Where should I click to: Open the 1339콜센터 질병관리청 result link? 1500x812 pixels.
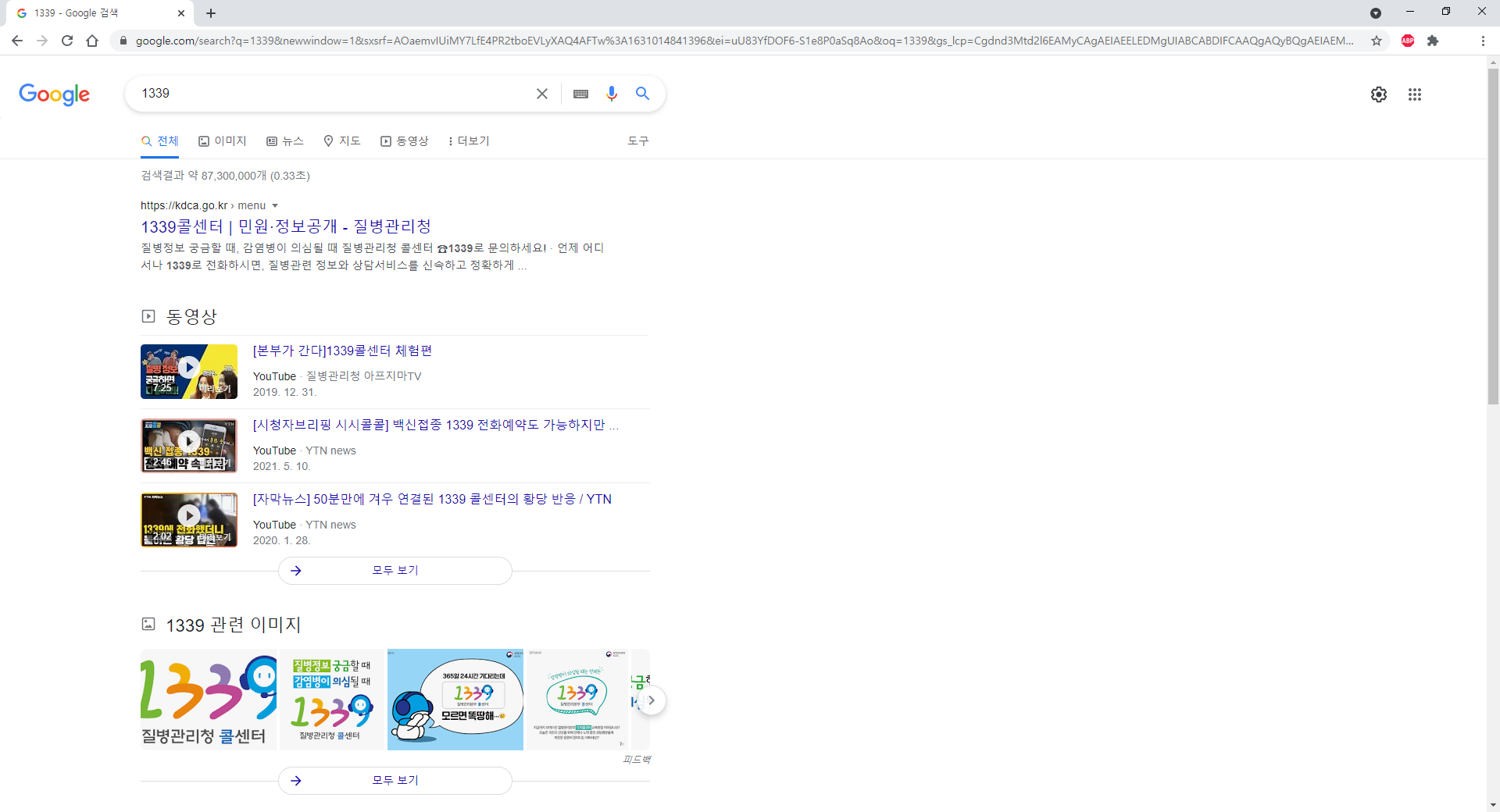(x=286, y=226)
